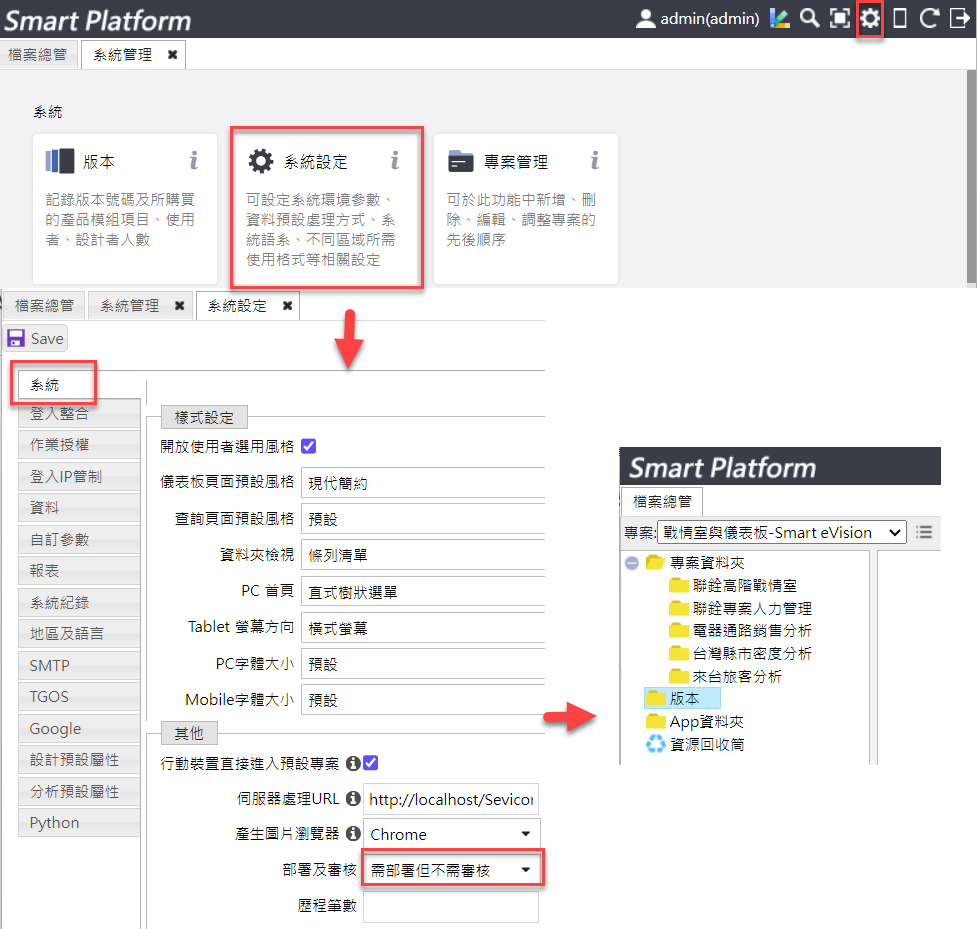Open the 資料夾檢視 selector

pos(422,555)
